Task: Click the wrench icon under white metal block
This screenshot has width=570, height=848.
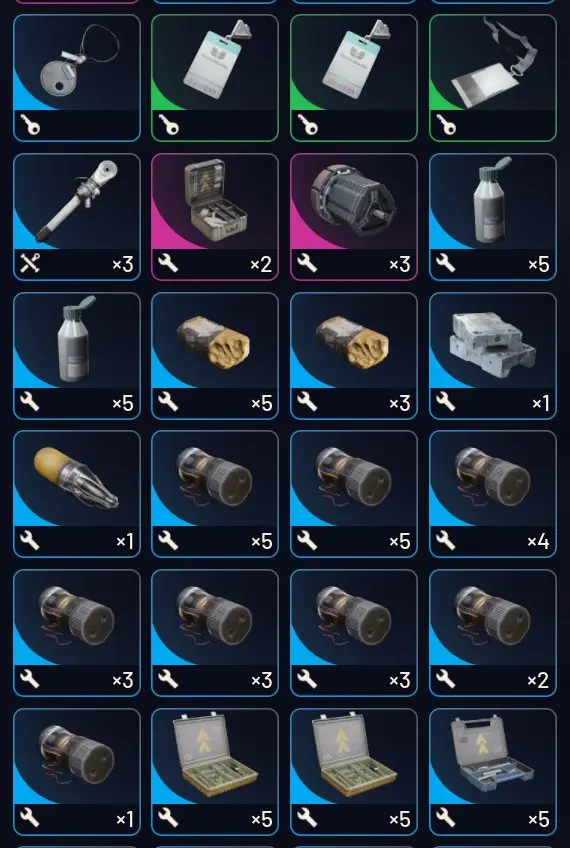Action: (x=446, y=402)
